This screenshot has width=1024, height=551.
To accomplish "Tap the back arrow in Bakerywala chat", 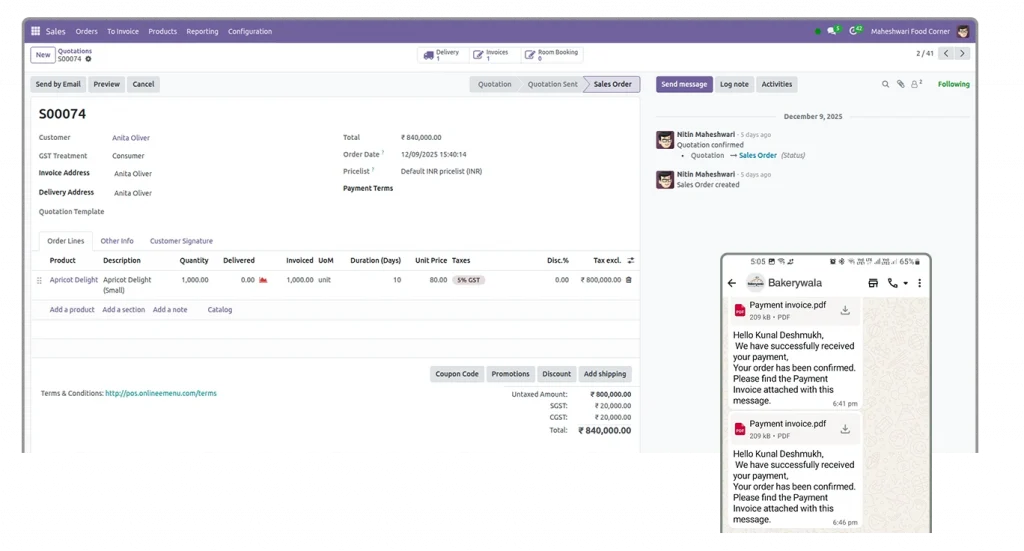I will pos(732,283).
